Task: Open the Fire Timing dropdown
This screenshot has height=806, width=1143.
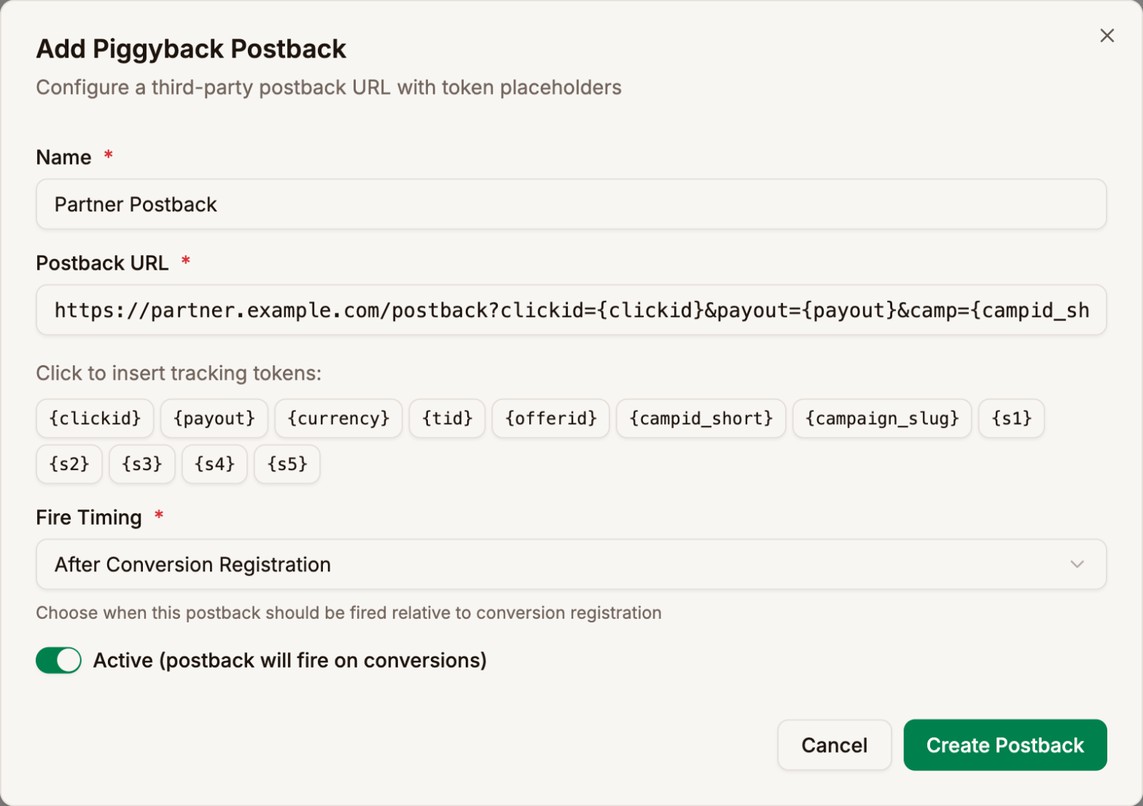Action: pyautogui.click(x=571, y=564)
